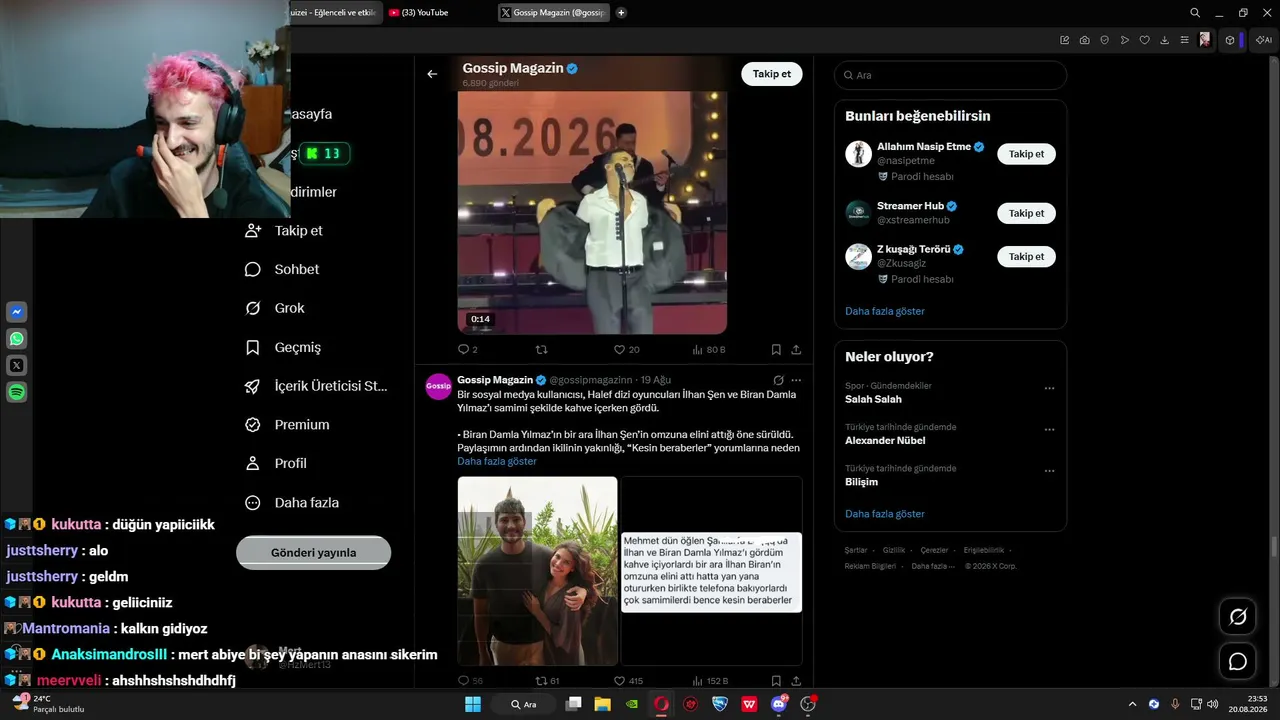The image size is (1280, 720).
Task: Open the browser send (flow) icon
Action: coord(1125,40)
